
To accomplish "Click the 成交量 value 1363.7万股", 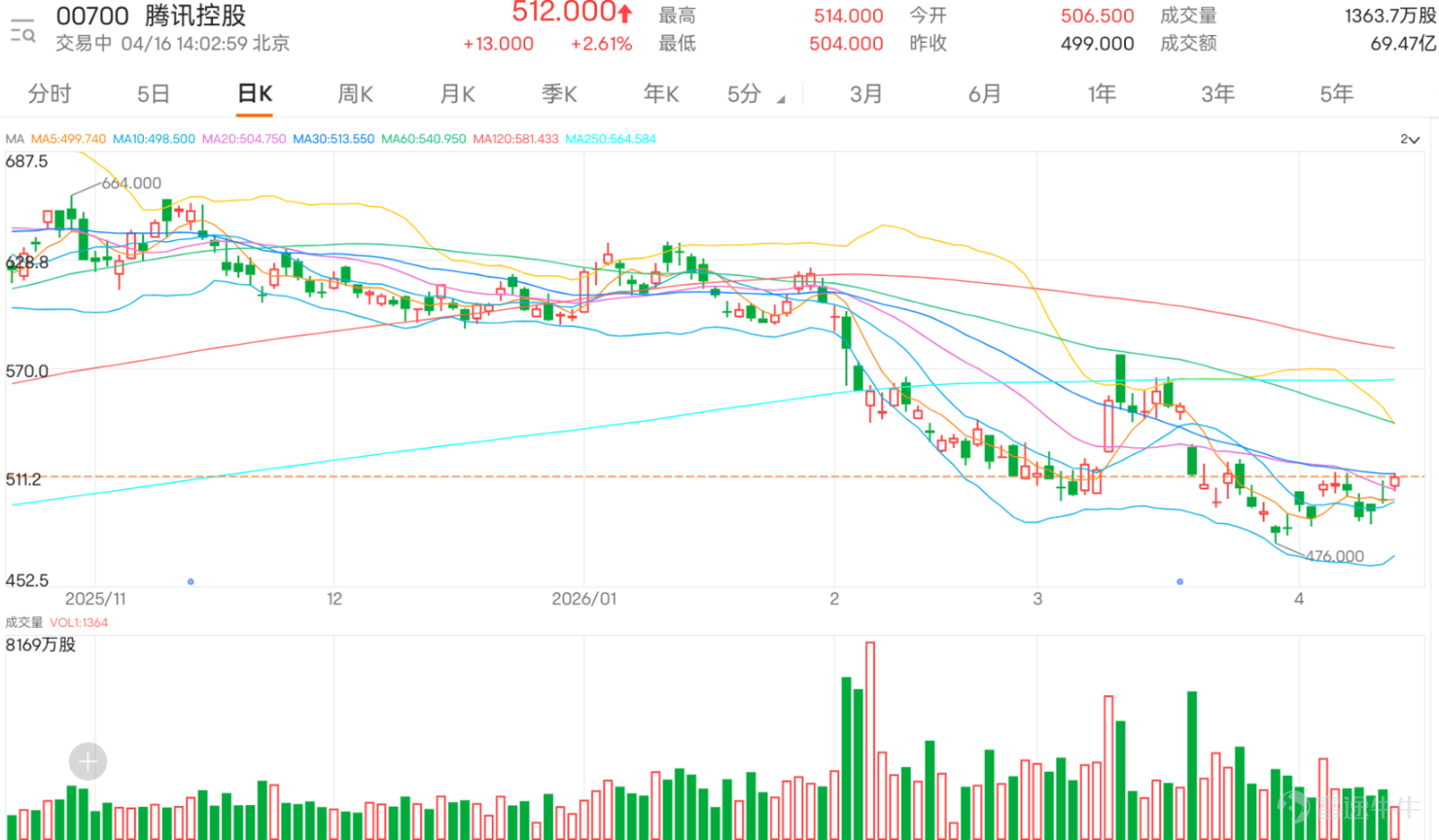I will click(x=1390, y=16).
